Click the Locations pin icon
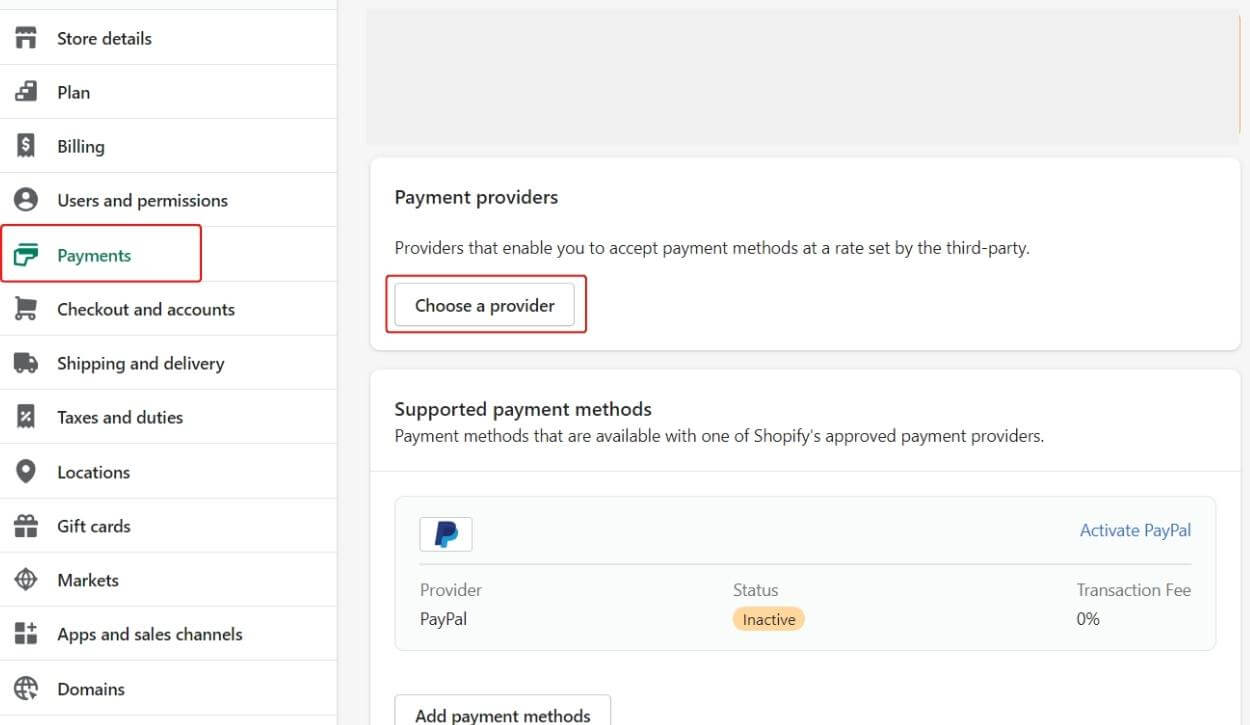1250x725 pixels. [24, 471]
